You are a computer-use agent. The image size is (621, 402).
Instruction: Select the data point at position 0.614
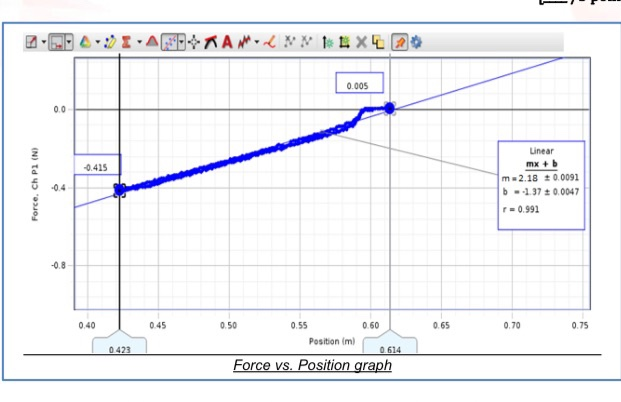390,108
